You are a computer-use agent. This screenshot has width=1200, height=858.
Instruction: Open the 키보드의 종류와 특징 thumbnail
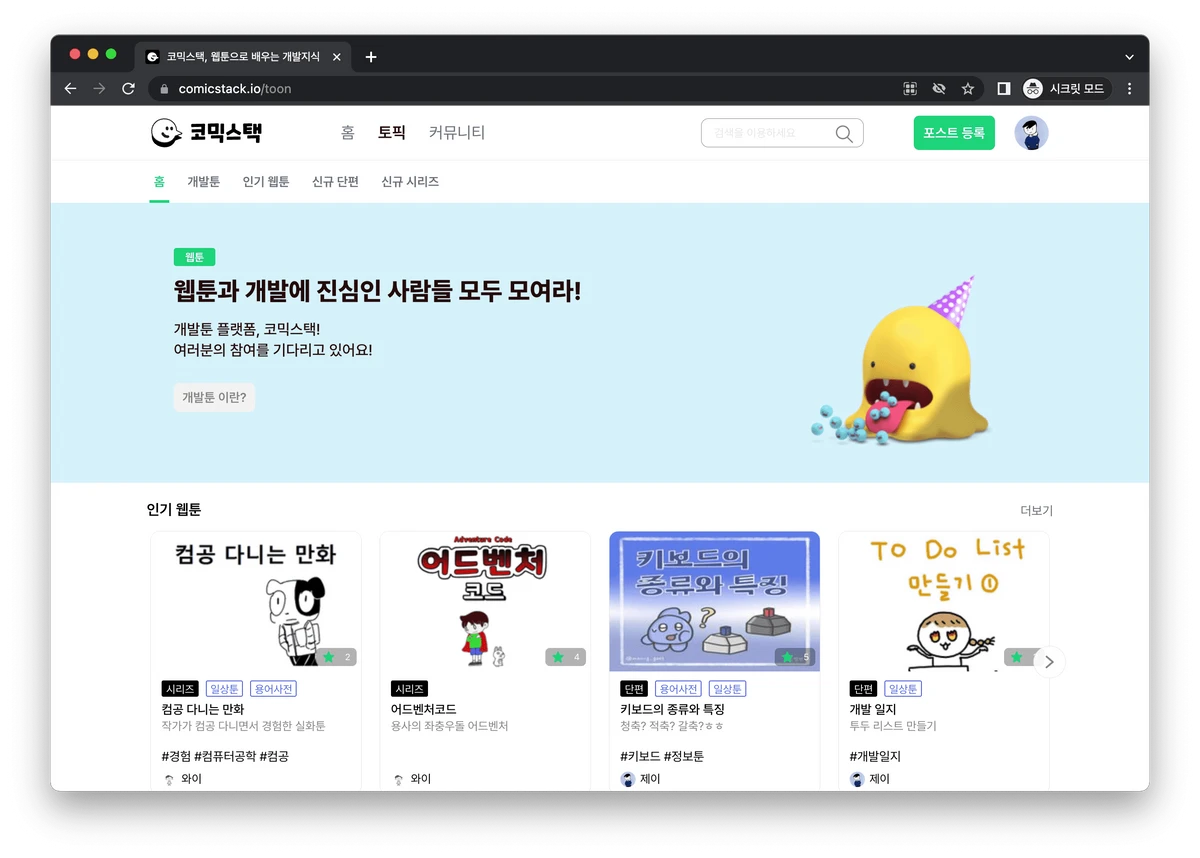(x=714, y=601)
